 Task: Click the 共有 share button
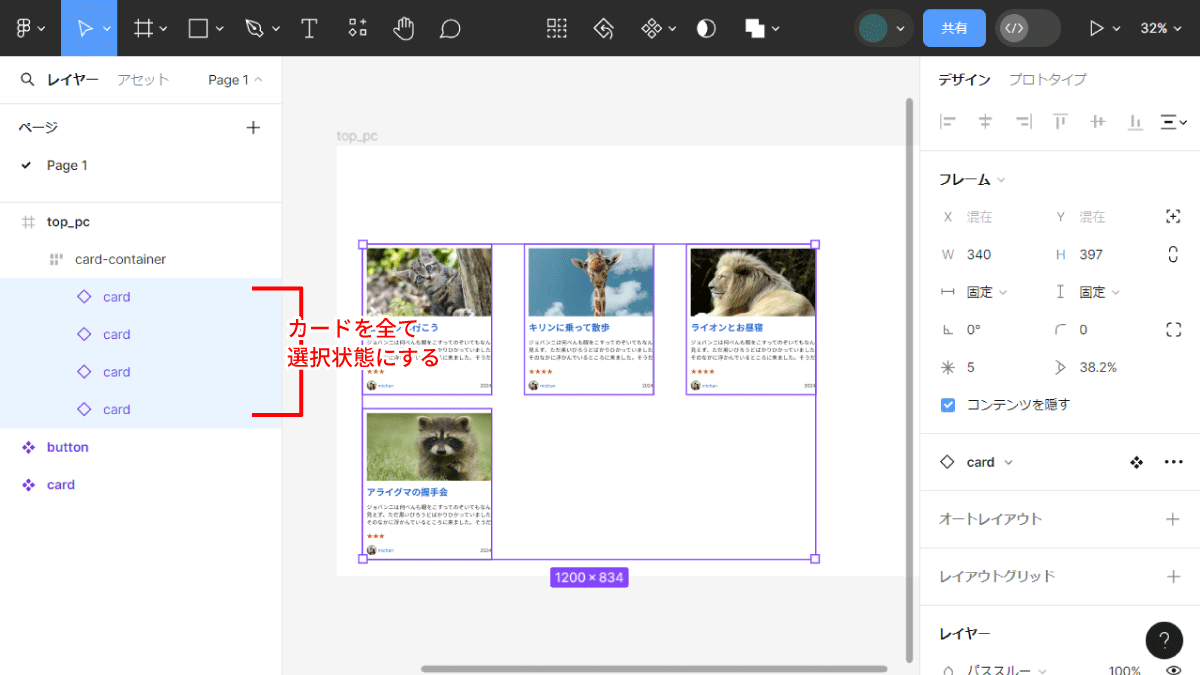pos(954,28)
